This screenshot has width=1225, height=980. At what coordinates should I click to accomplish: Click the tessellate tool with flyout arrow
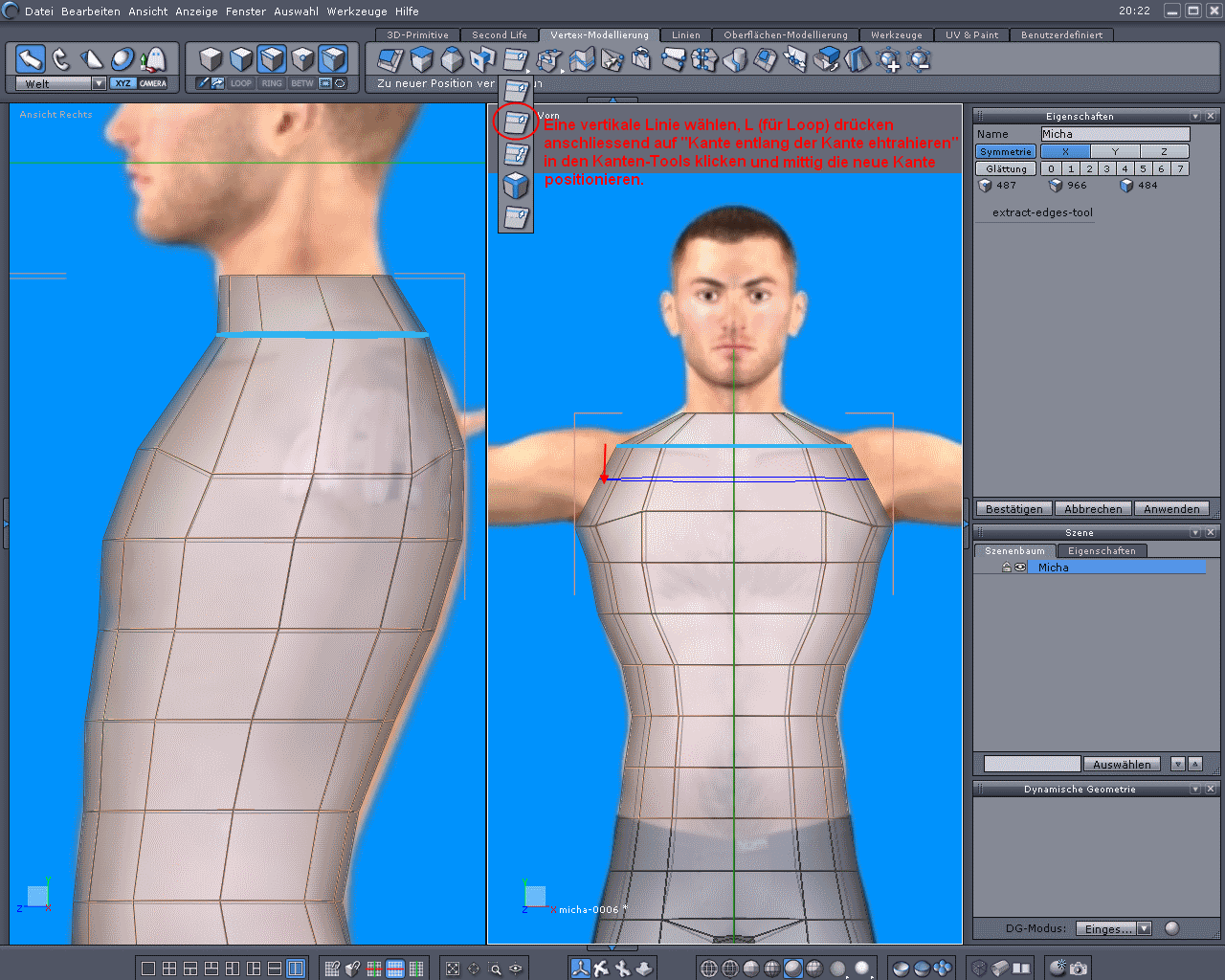click(x=550, y=60)
